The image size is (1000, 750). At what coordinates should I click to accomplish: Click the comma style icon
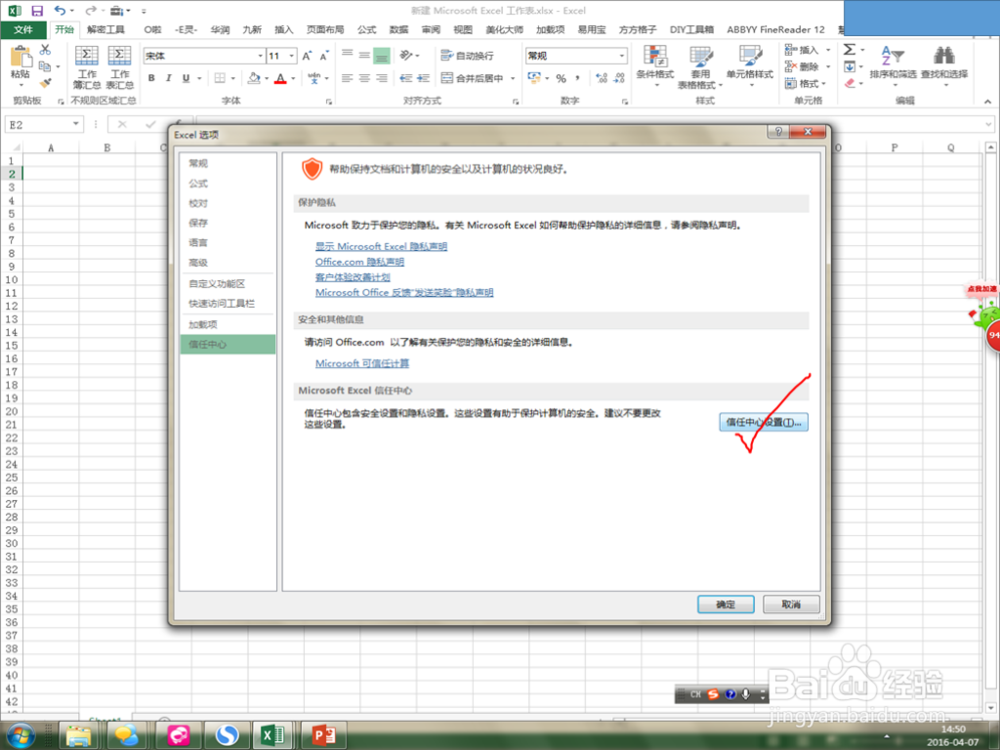click(x=577, y=78)
